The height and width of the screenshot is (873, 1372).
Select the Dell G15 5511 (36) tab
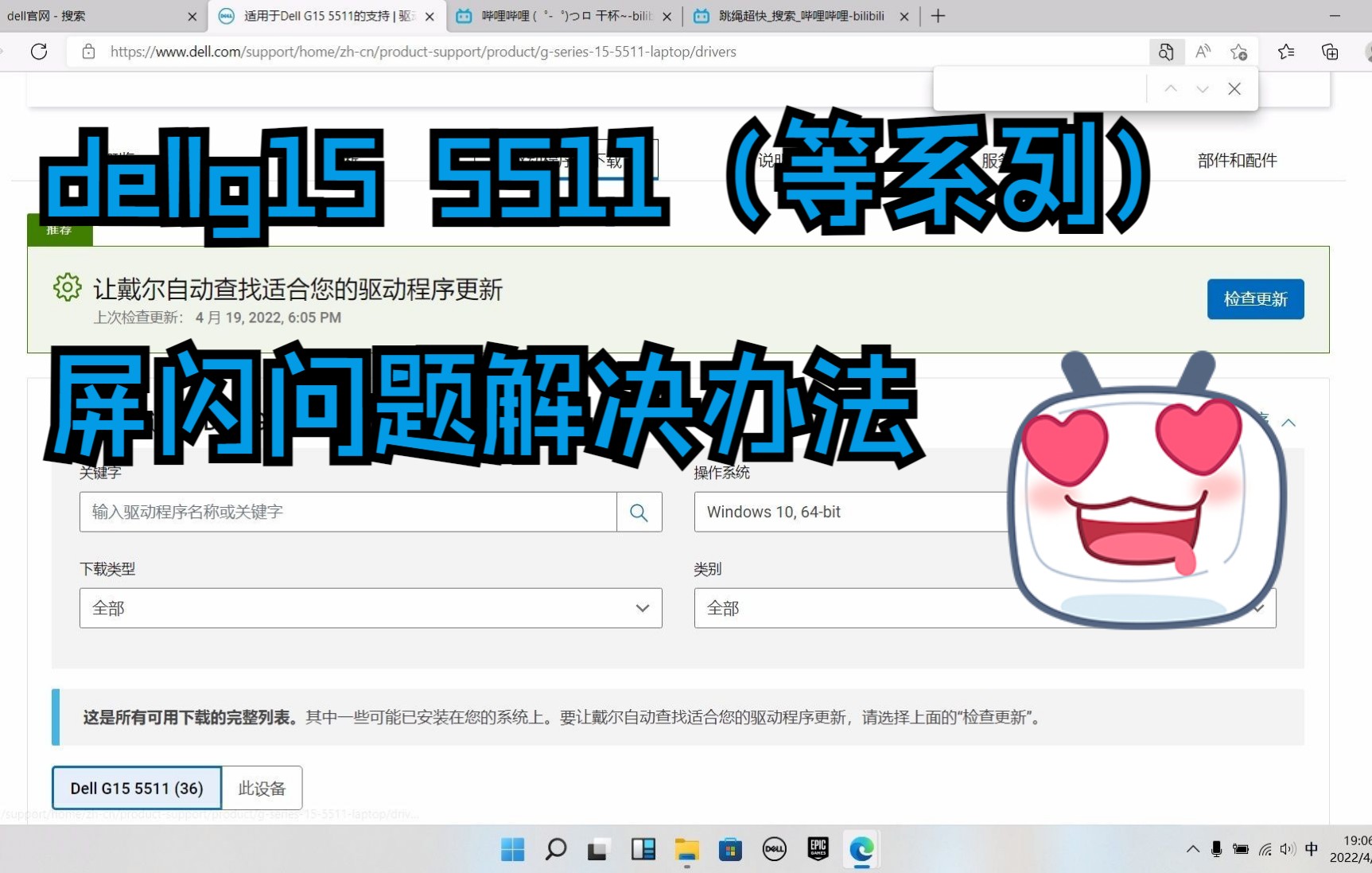pyautogui.click(x=137, y=788)
